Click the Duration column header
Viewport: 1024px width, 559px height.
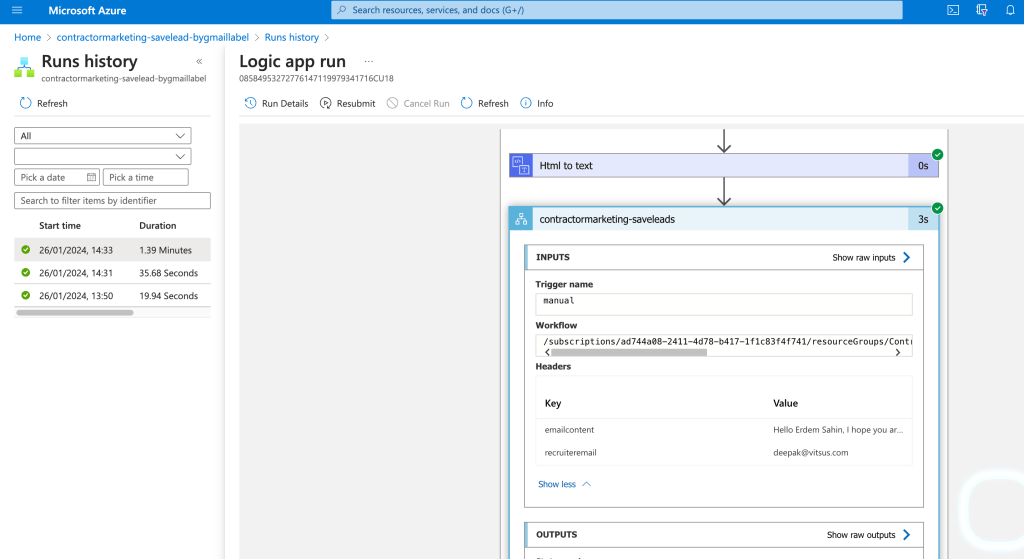click(157, 225)
